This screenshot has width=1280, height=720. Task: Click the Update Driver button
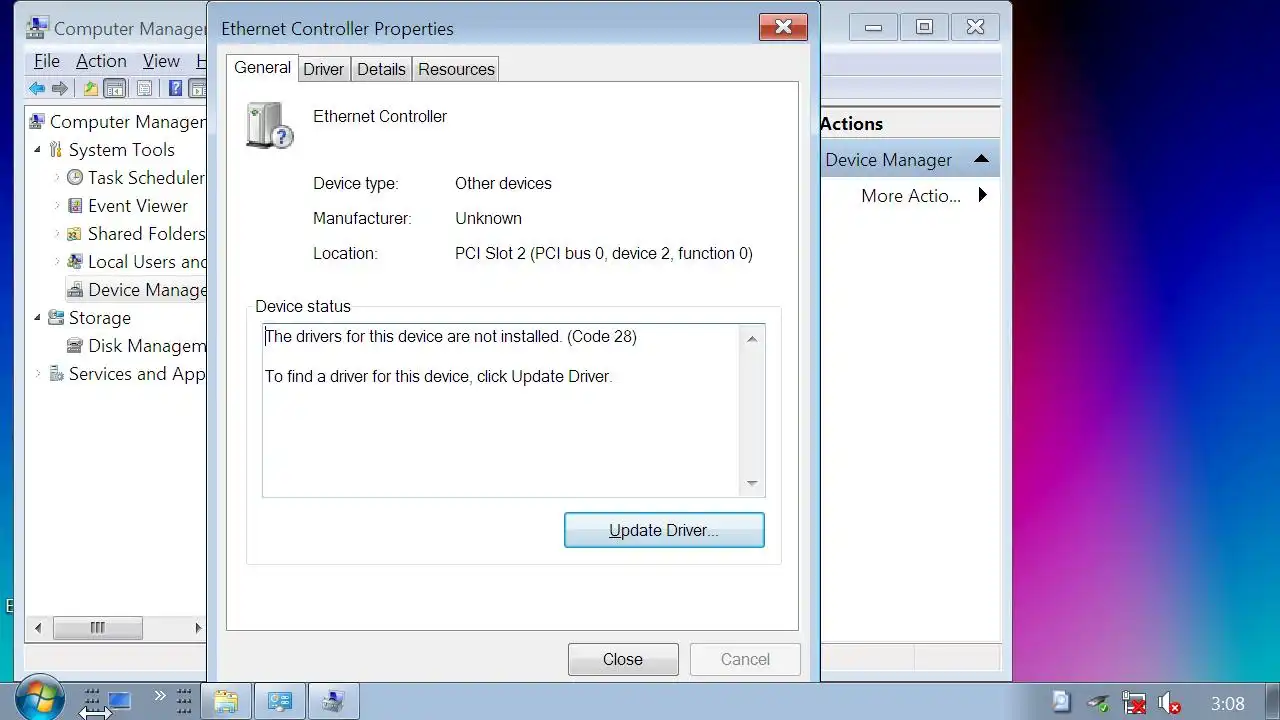(x=664, y=530)
